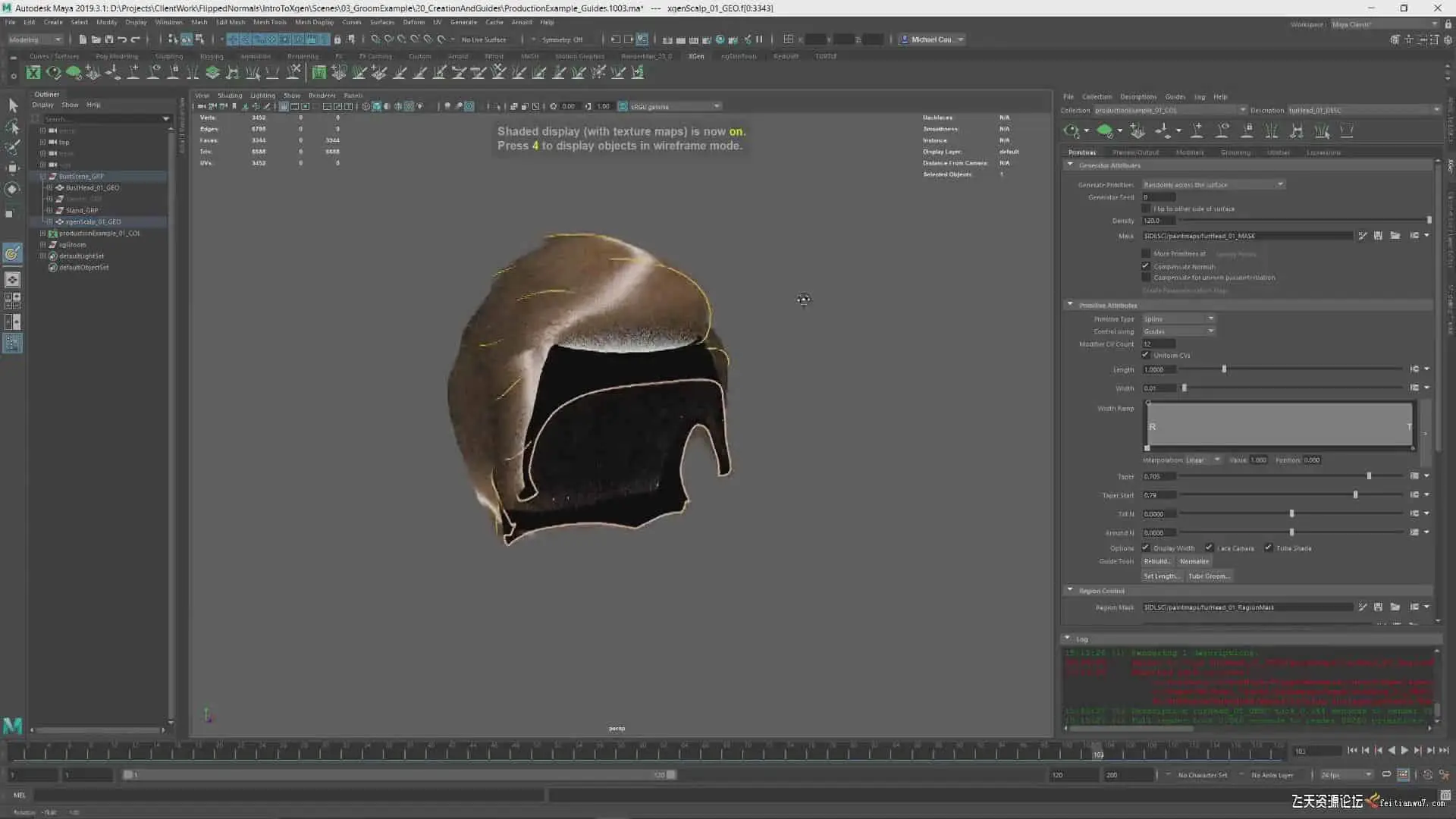The width and height of the screenshot is (1456, 819).
Task: Toggle the Face Camera checkbox
Action: (1209, 548)
